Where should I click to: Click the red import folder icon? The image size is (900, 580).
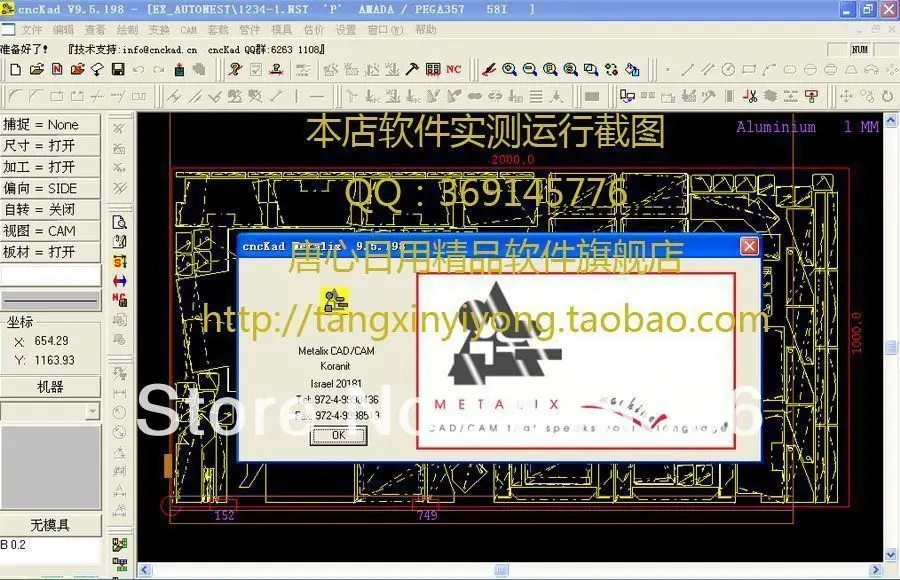(x=77, y=69)
